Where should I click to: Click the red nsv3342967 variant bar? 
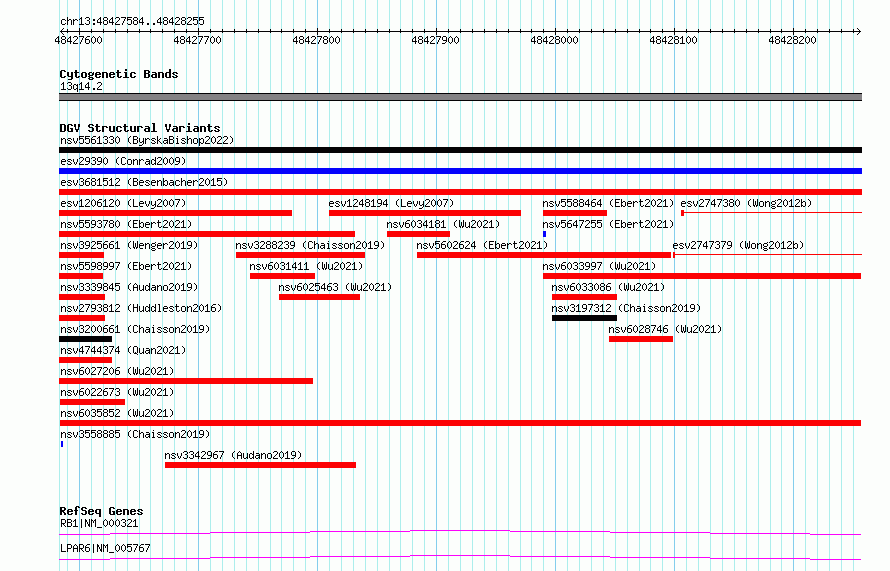pos(261,465)
